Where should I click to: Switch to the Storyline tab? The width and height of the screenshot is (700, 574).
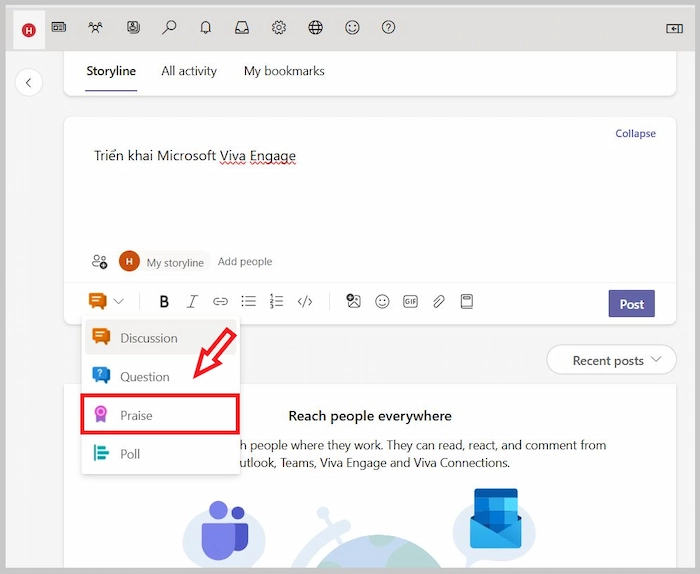111,71
